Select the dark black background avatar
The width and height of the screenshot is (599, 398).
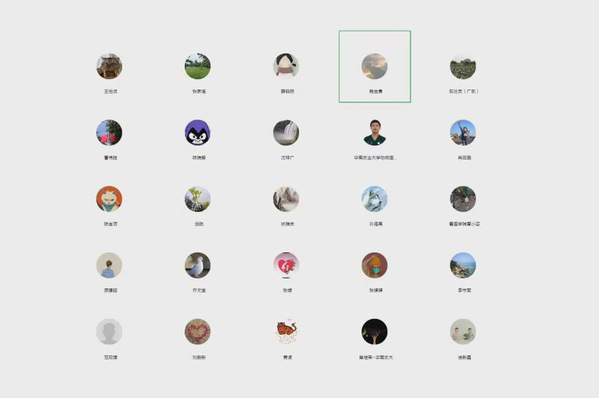(375, 332)
